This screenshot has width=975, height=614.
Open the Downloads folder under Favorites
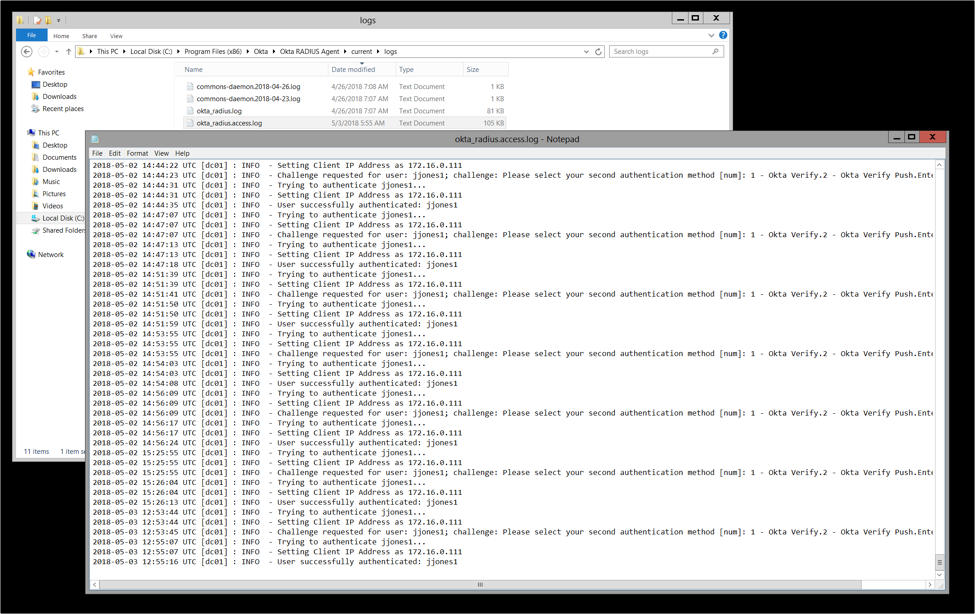59,97
